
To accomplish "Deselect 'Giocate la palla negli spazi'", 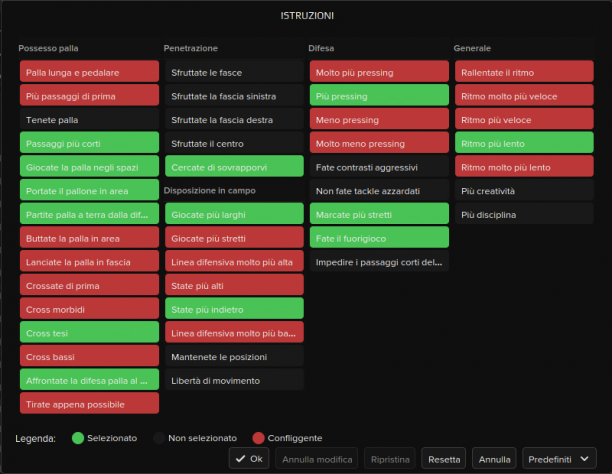I will (89, 166).
